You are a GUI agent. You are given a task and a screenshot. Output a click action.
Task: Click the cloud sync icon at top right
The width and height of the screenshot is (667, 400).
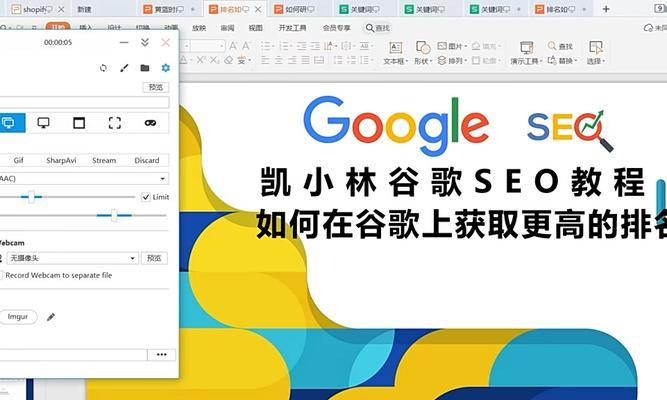[648, 28]
